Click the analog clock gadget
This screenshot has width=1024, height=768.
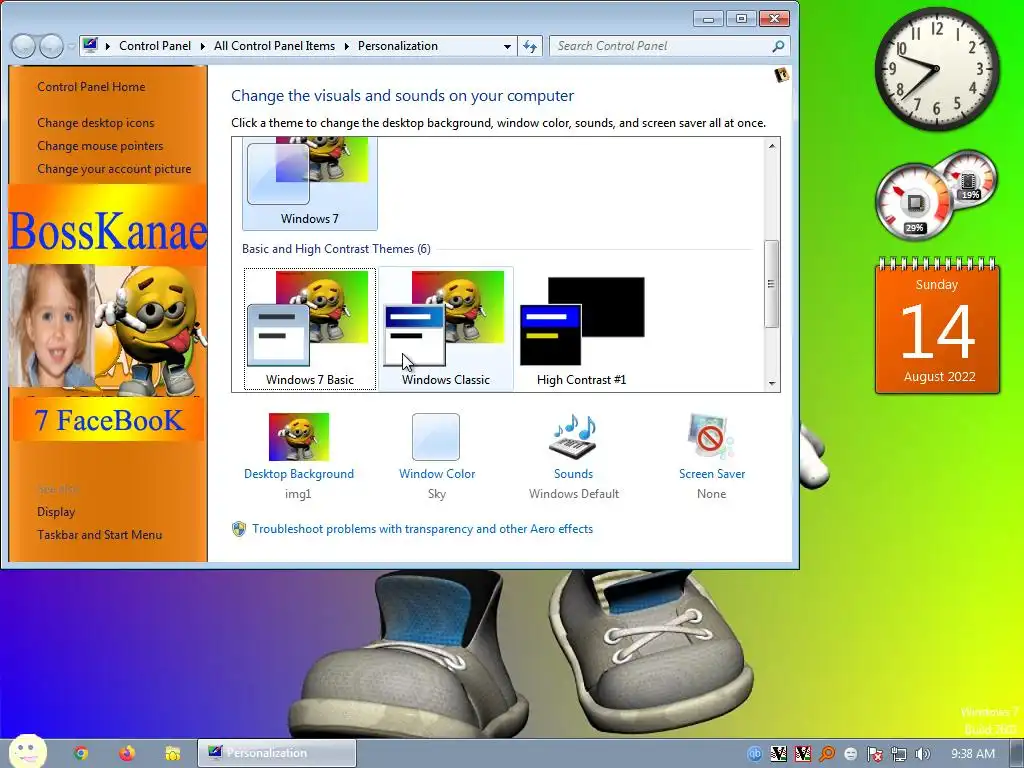936,69
